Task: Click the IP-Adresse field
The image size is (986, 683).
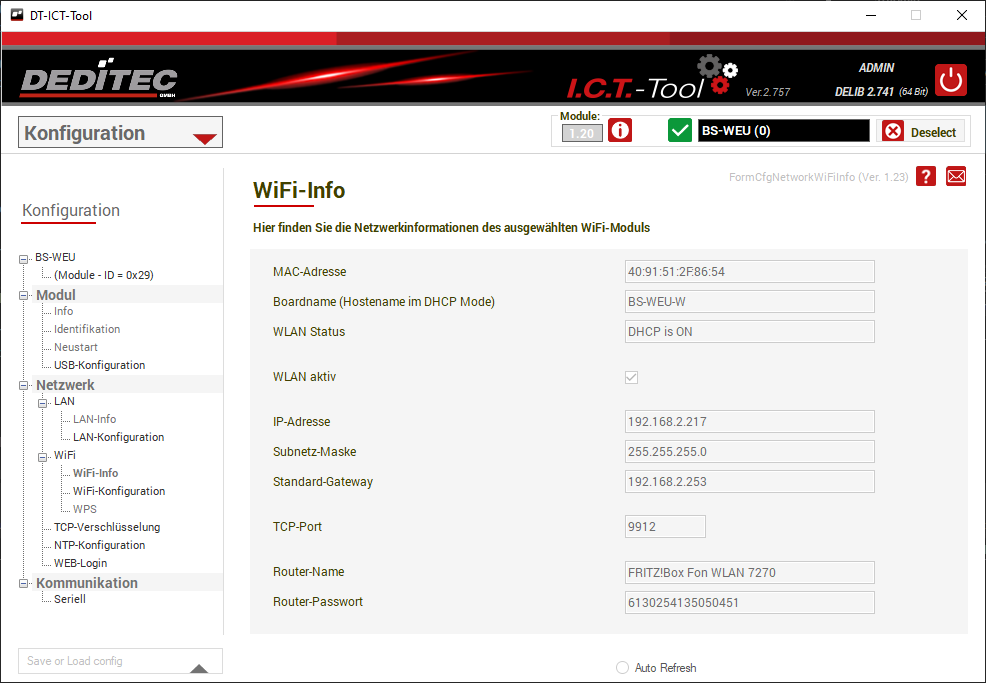Action: click(749, 422)
